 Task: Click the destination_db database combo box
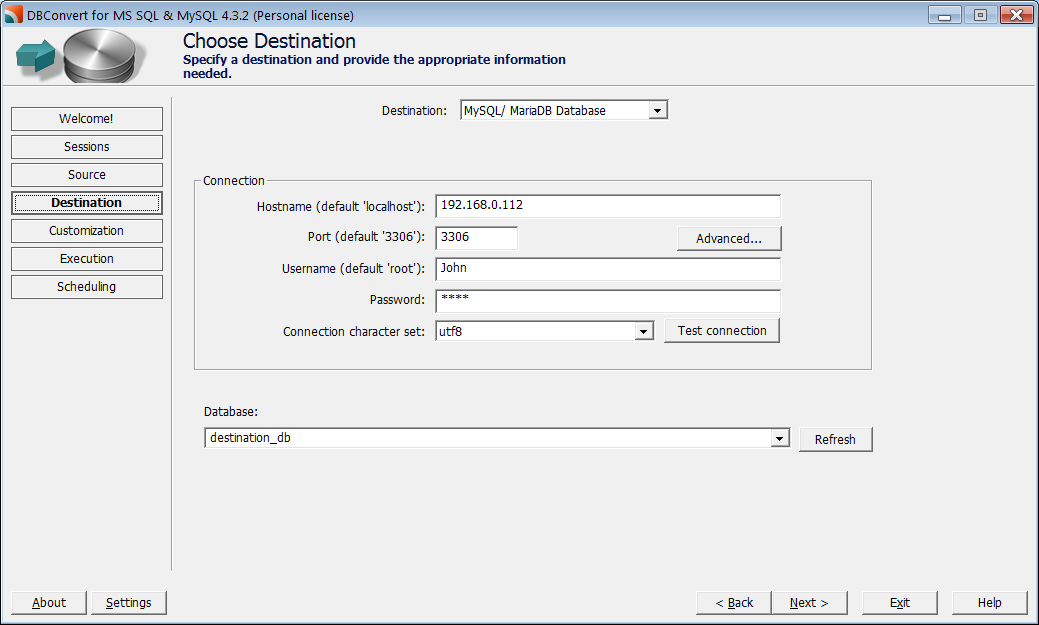point(497,438)
